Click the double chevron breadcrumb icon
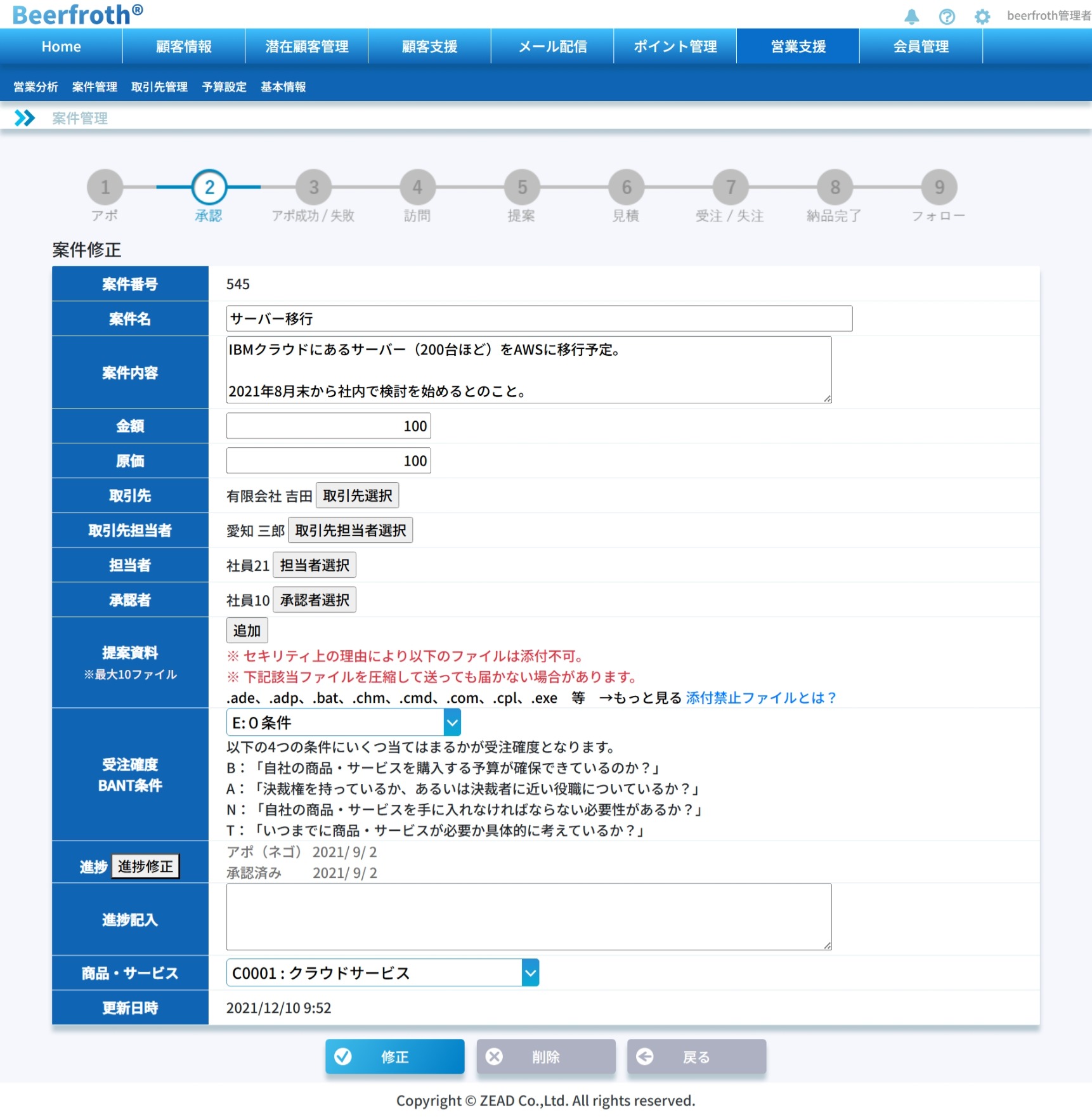Image resolution: width=1092 pixels, height=1117 pixels. pyautogui.click(x=25, y=118)
